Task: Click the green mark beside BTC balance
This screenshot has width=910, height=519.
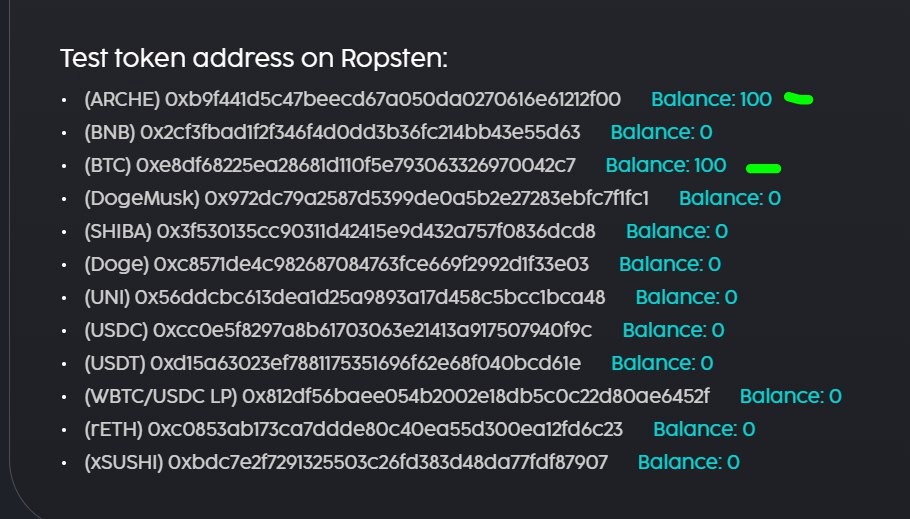Action: [x=763, y=167]
